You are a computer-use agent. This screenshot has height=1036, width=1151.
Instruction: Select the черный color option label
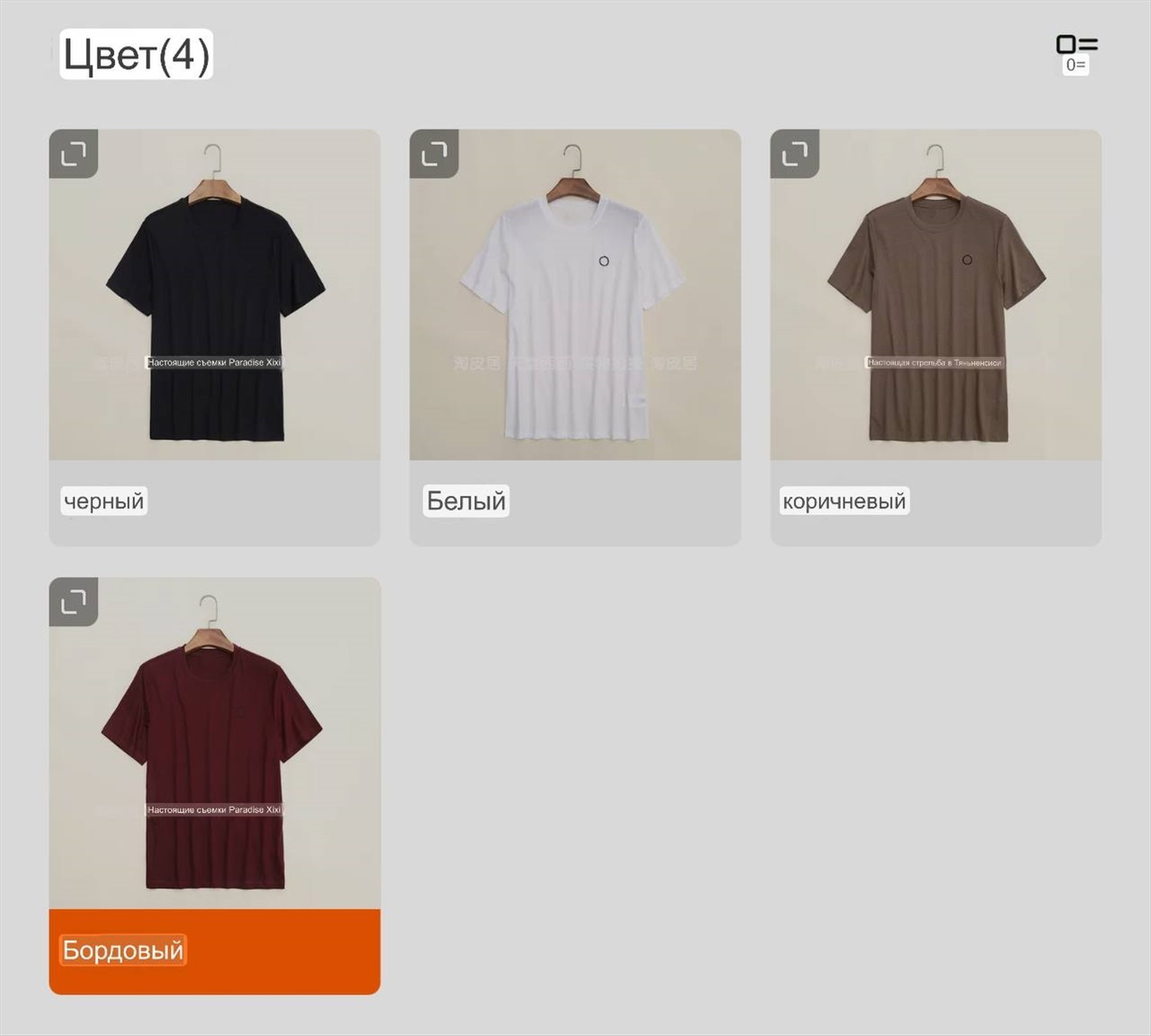pos(104,501)
